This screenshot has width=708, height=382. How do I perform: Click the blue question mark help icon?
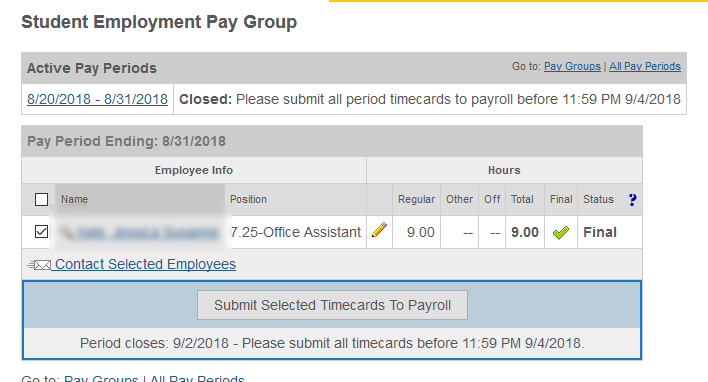pyautogui.click(x=633, y=200)
